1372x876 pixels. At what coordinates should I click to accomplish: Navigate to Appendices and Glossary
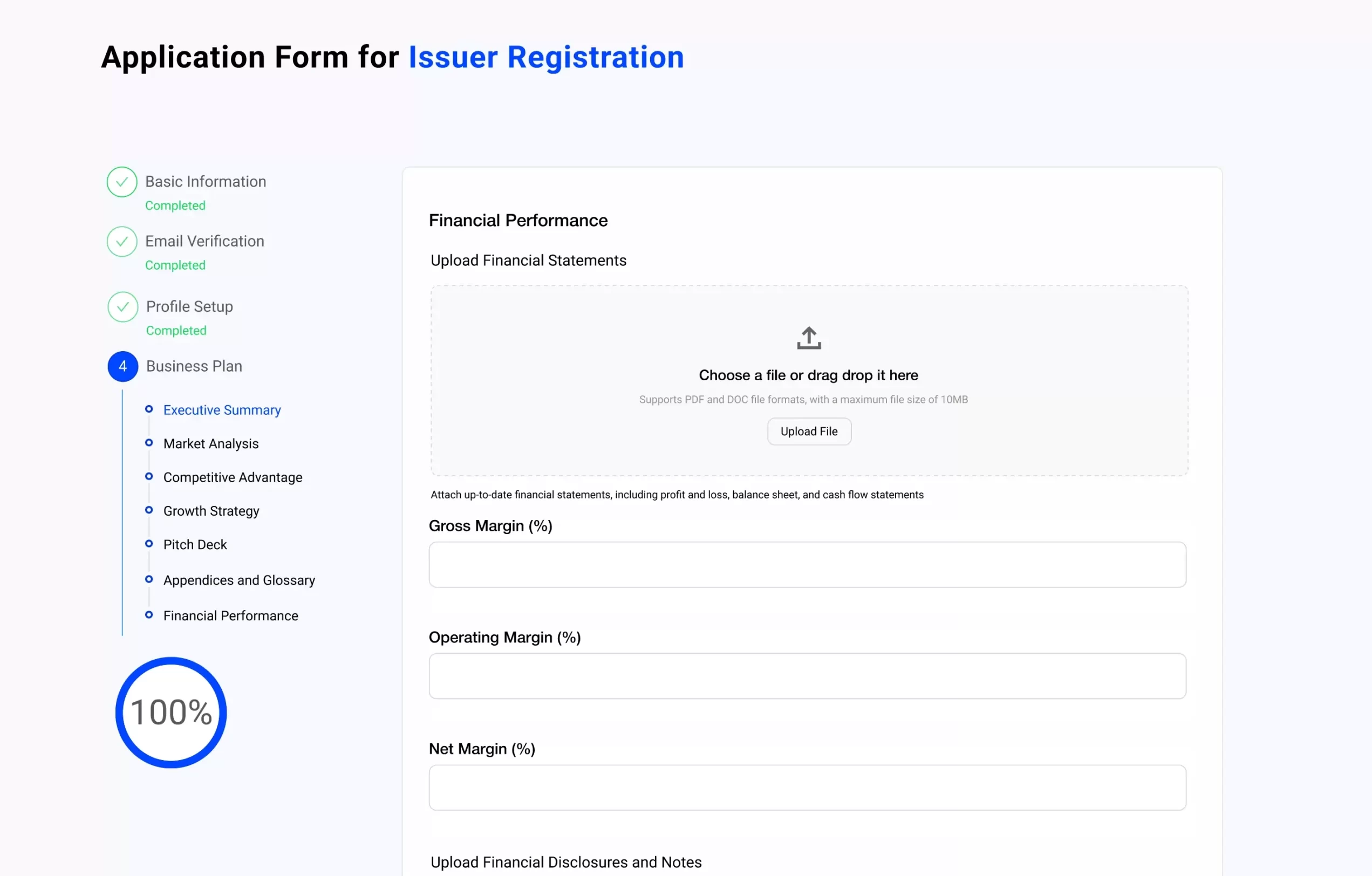tap(238, 580)
